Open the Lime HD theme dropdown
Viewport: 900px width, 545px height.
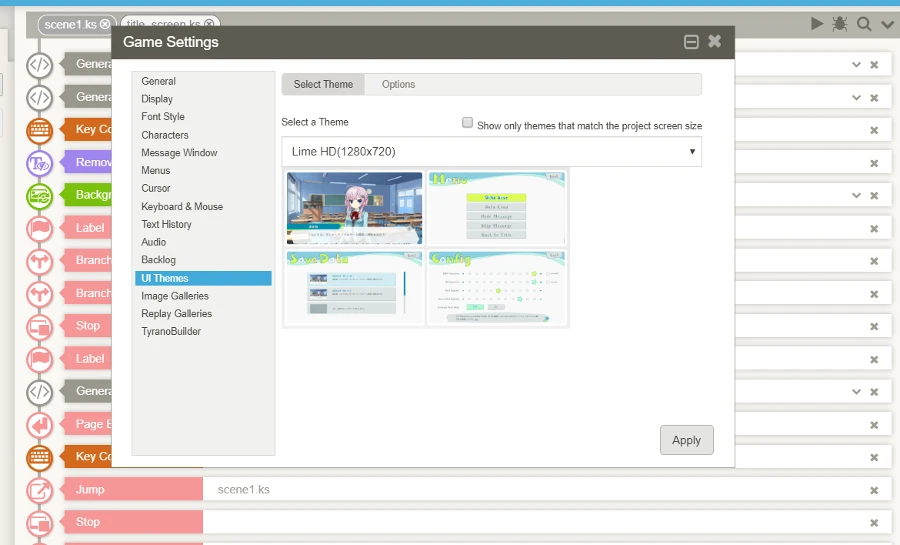click(x=491, y=152)
